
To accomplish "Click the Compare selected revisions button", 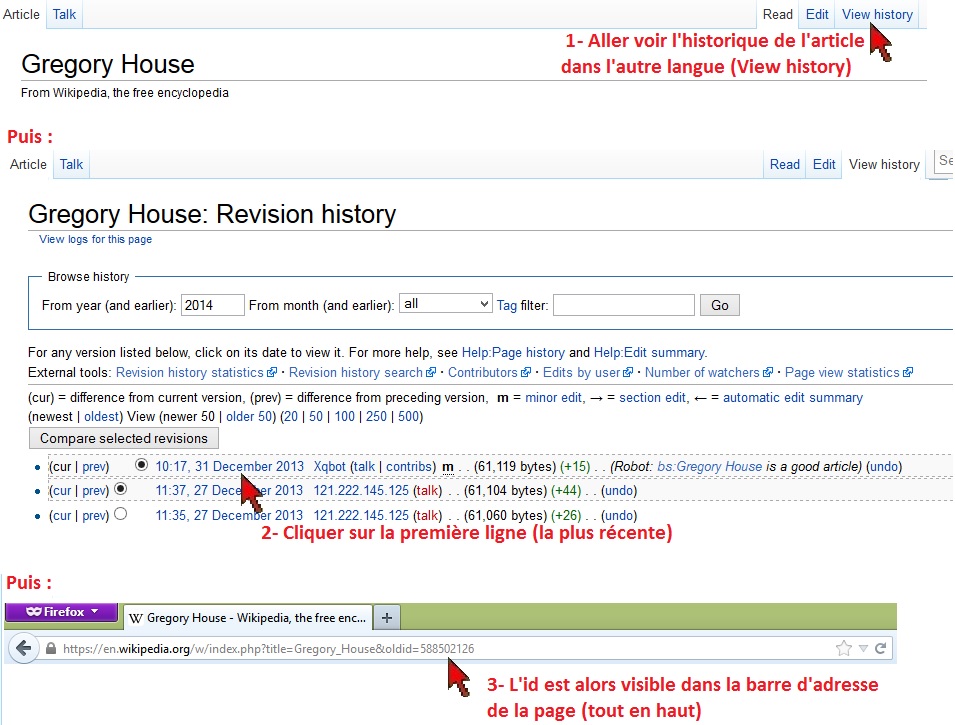I will click(x=124, y=438).
